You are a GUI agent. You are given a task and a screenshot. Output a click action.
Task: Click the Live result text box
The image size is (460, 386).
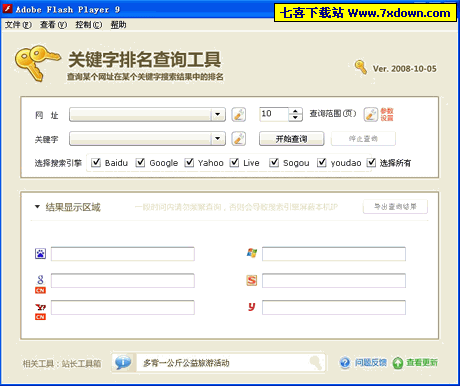[x=334, y=254]
